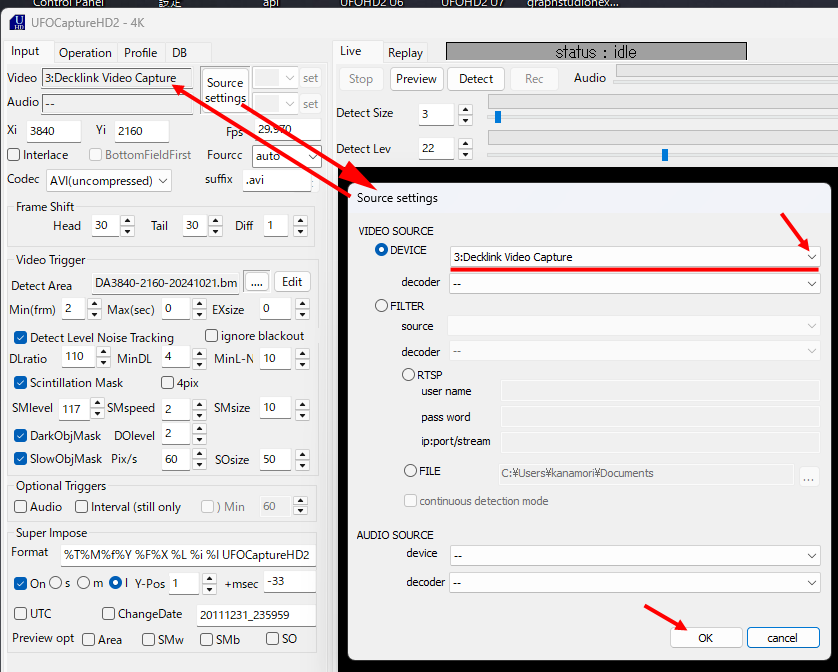
Task: Click the browse "..." button beside Detect Area
Action: pos(256,283)
